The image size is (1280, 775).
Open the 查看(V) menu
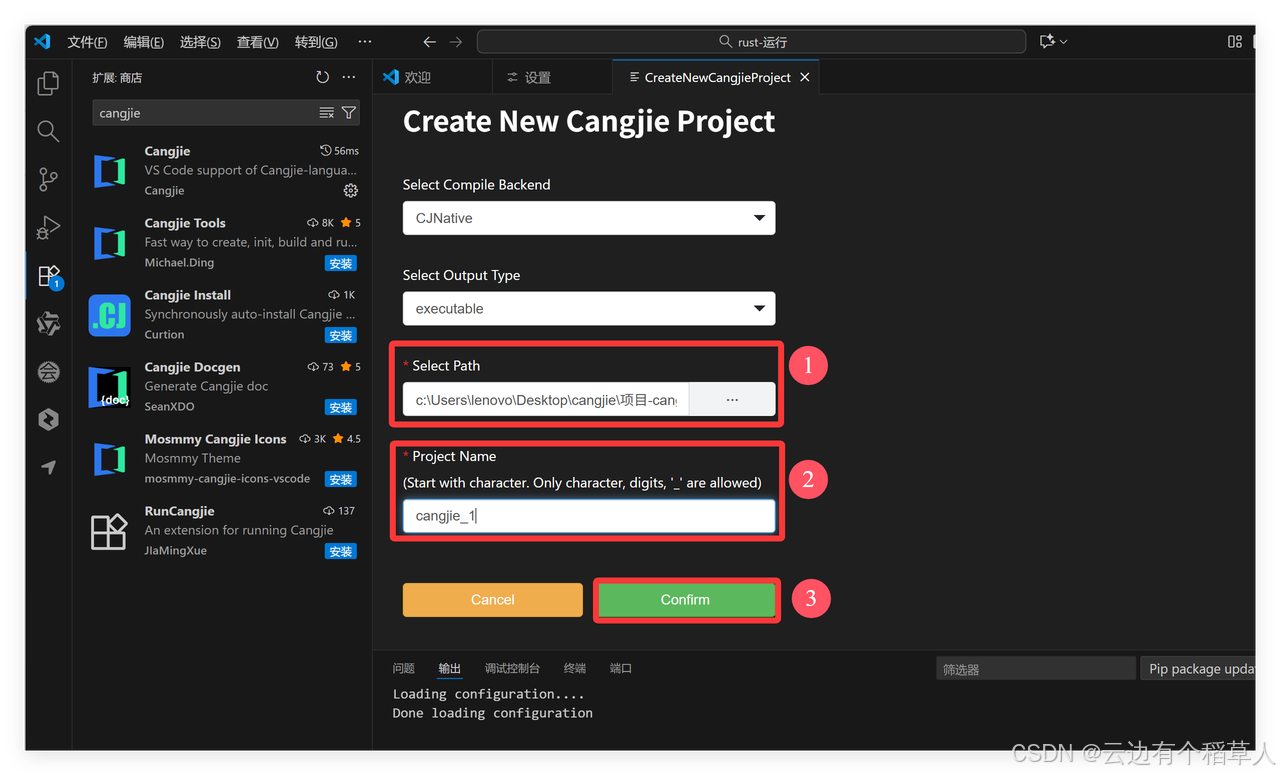point(257,42)
